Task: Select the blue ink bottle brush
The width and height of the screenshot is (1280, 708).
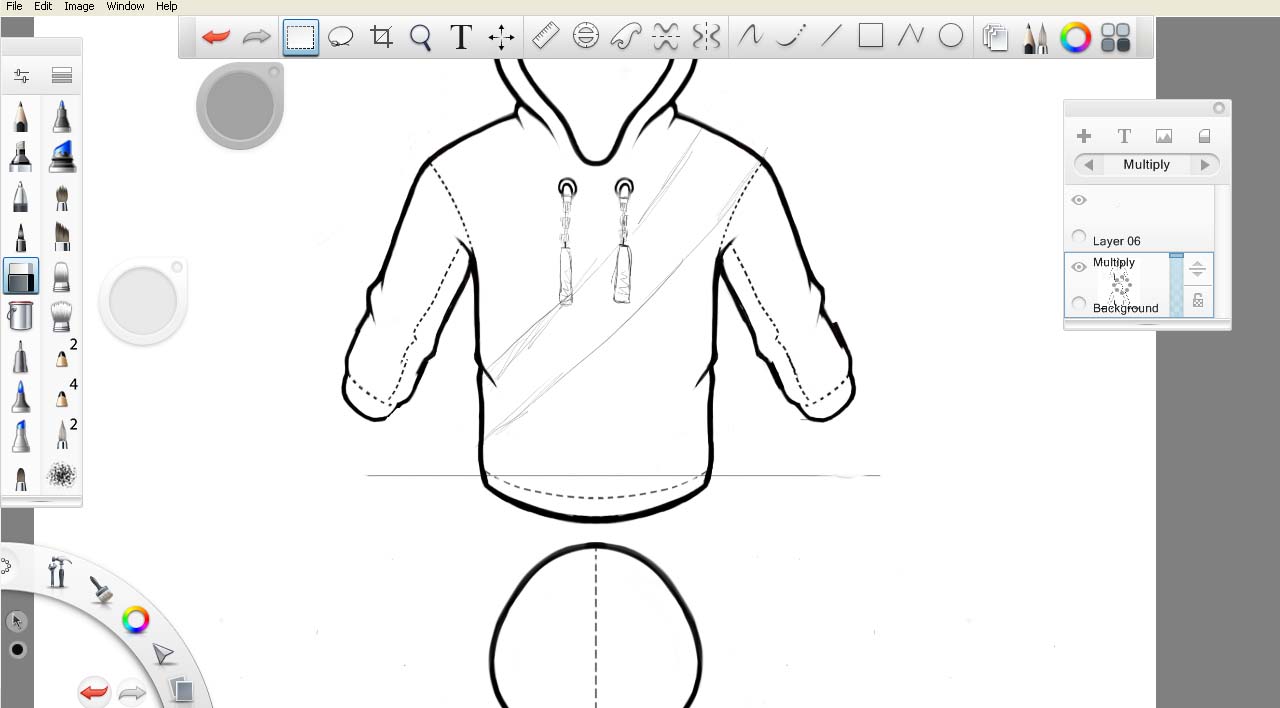Action: tap(62, 157)
